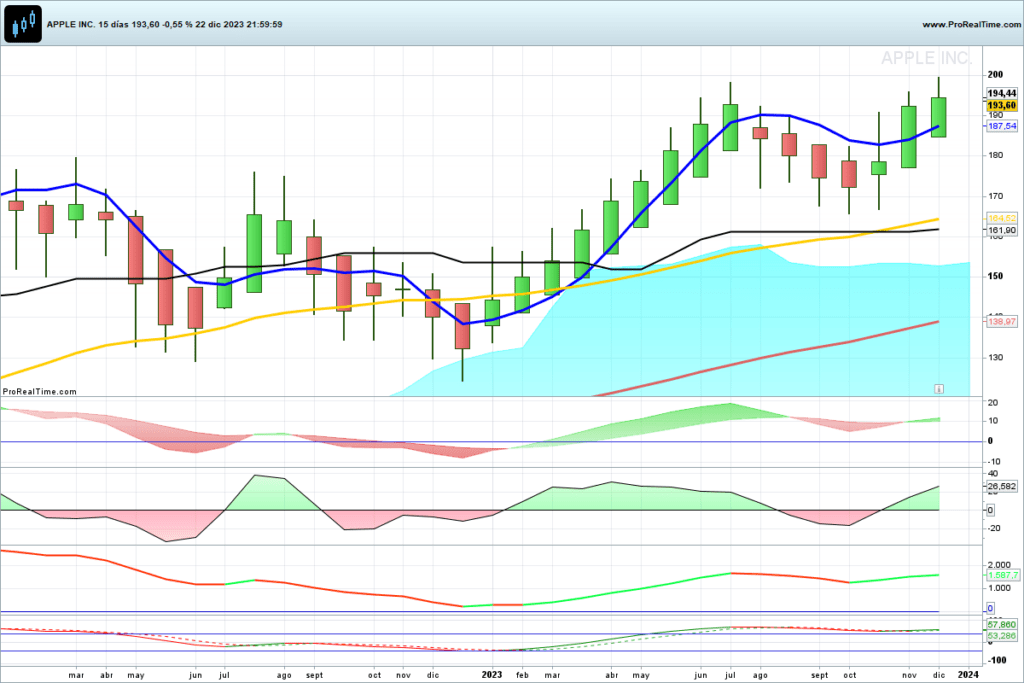The image size is (1024, 683).
Task: Click the ProRealTime candlestick logo icon
Action: click(23, 24)
